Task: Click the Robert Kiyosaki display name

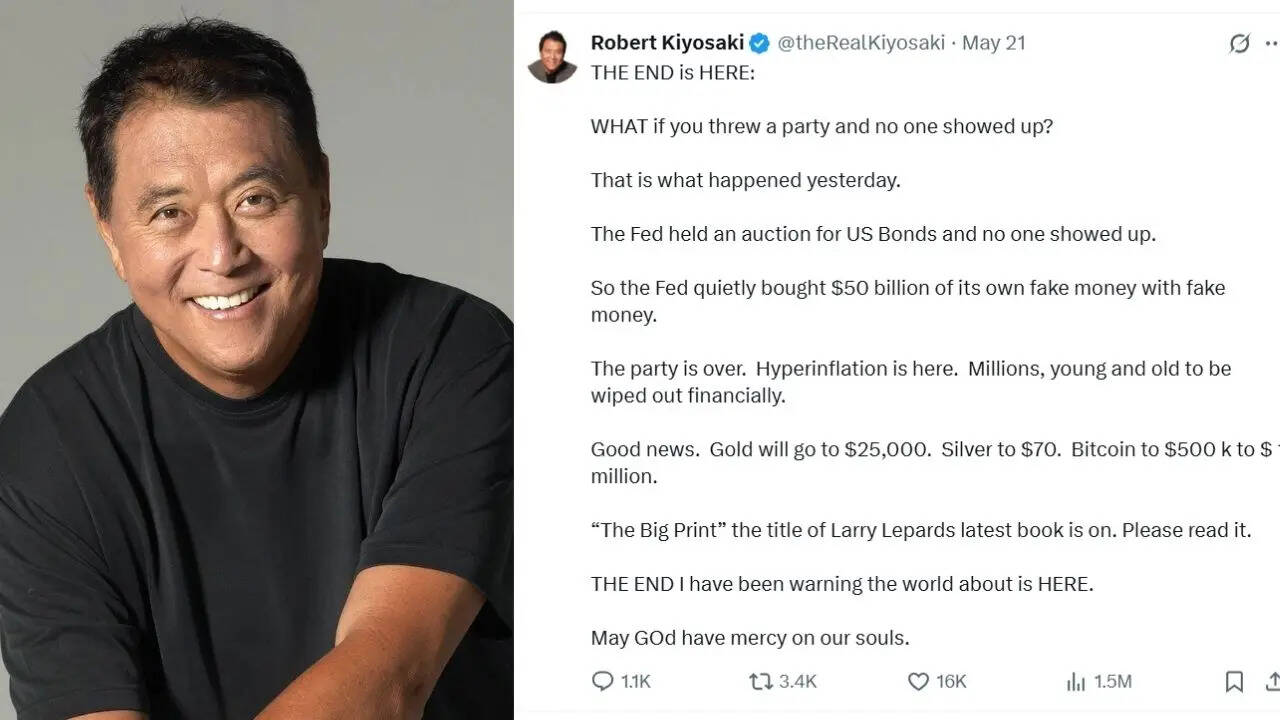Action: [667, 43]
